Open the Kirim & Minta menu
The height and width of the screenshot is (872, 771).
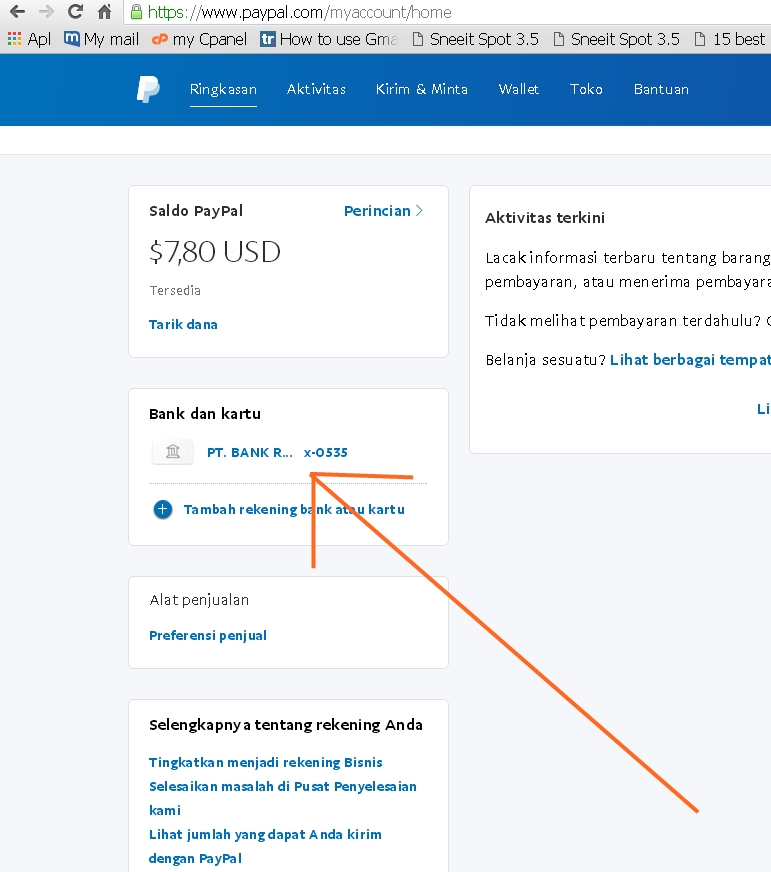(421, 89)
